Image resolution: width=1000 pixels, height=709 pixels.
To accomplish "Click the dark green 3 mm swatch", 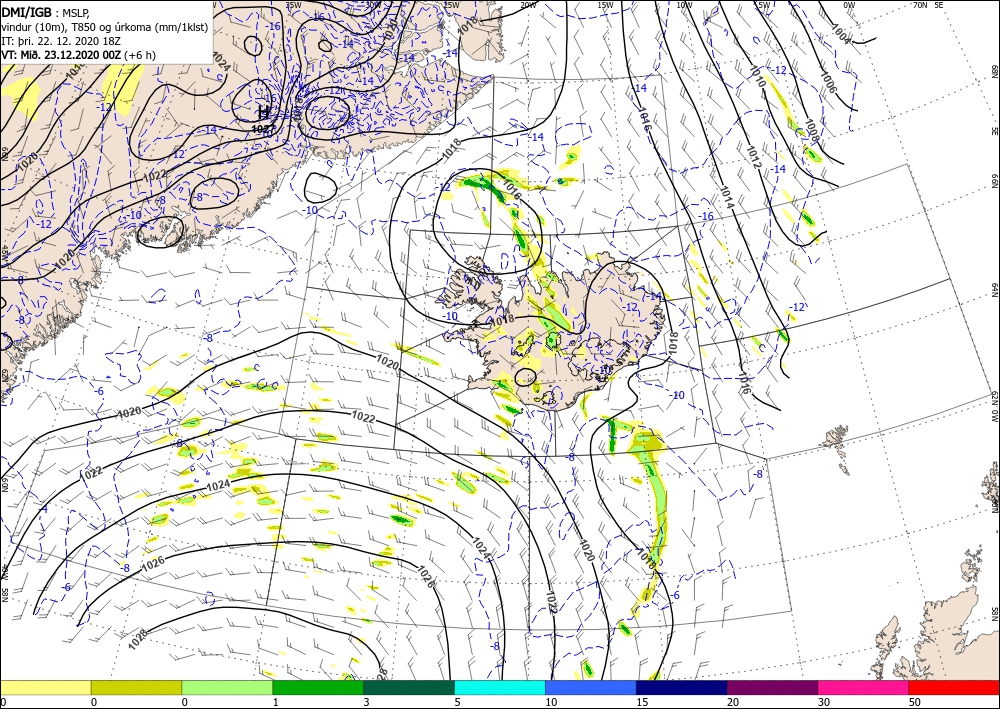I will click(409, 687).
